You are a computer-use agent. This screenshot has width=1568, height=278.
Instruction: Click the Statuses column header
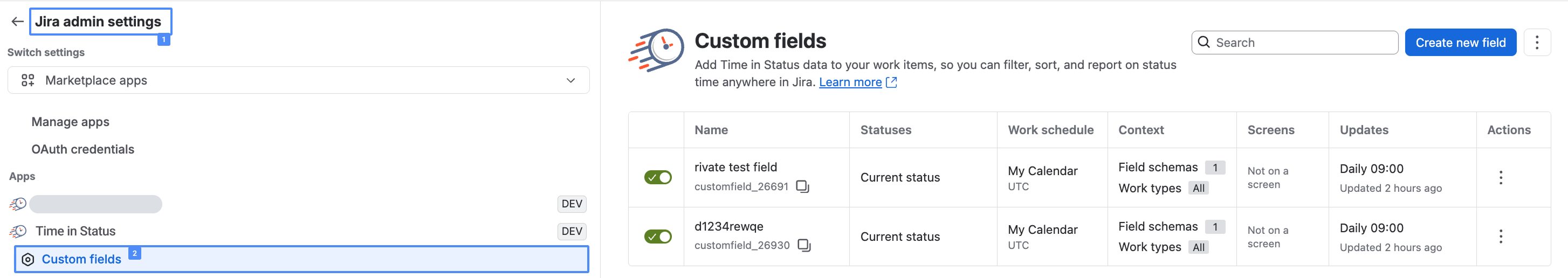click(x=886, y=130)
